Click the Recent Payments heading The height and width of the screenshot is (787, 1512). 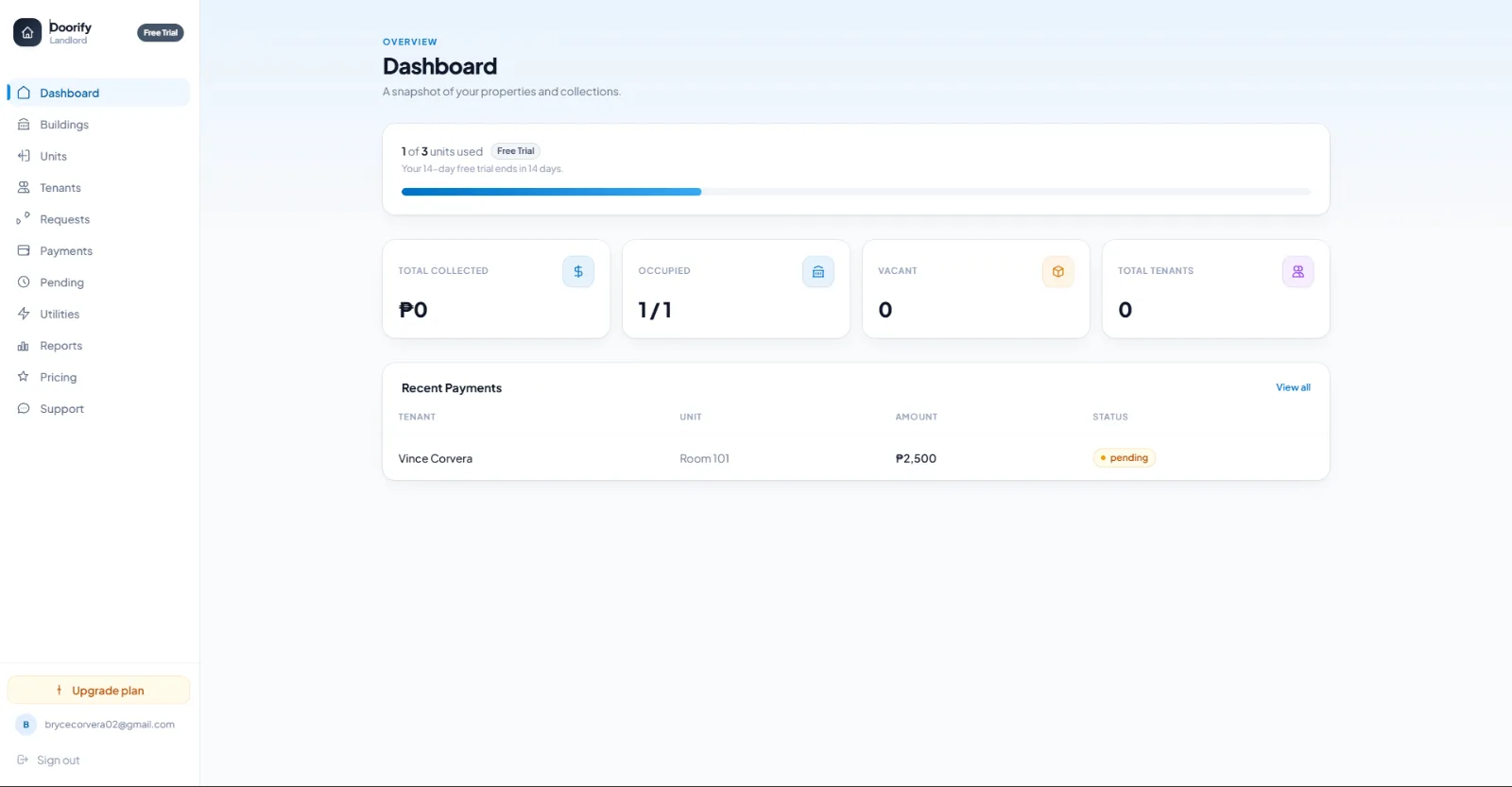(x=452, y=388)
